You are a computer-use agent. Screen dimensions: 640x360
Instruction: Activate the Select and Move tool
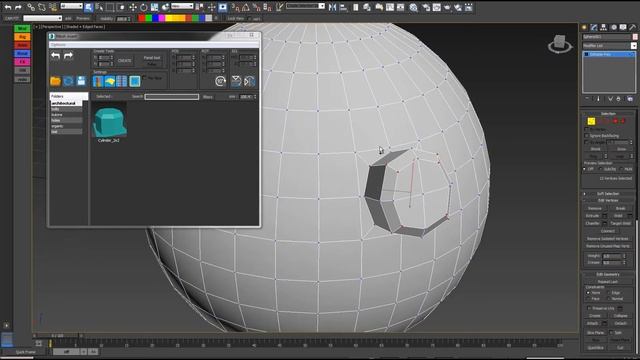click(133, 7)
